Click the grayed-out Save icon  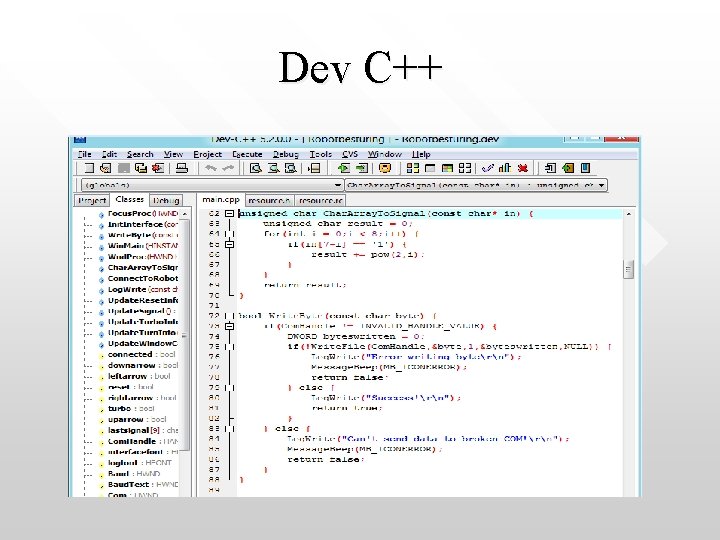click(123, 168)
